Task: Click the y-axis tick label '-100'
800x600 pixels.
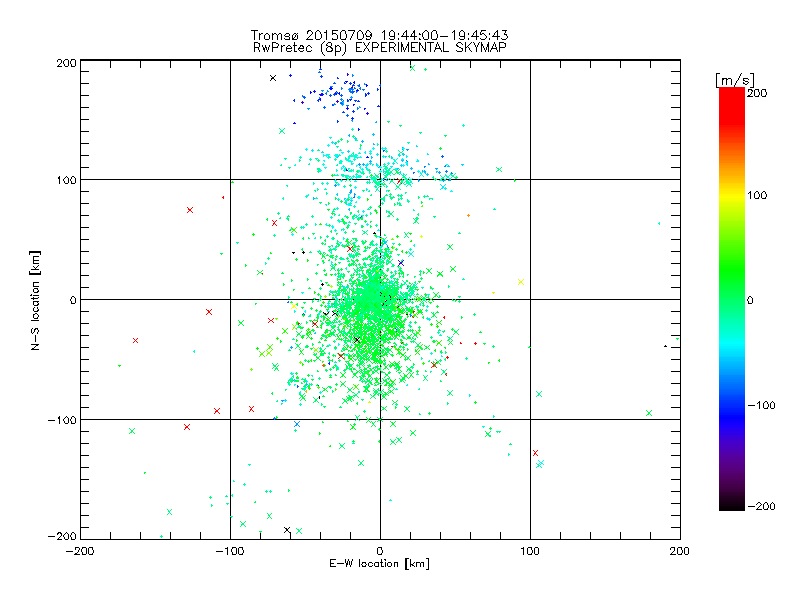Action: pos(62,420)
